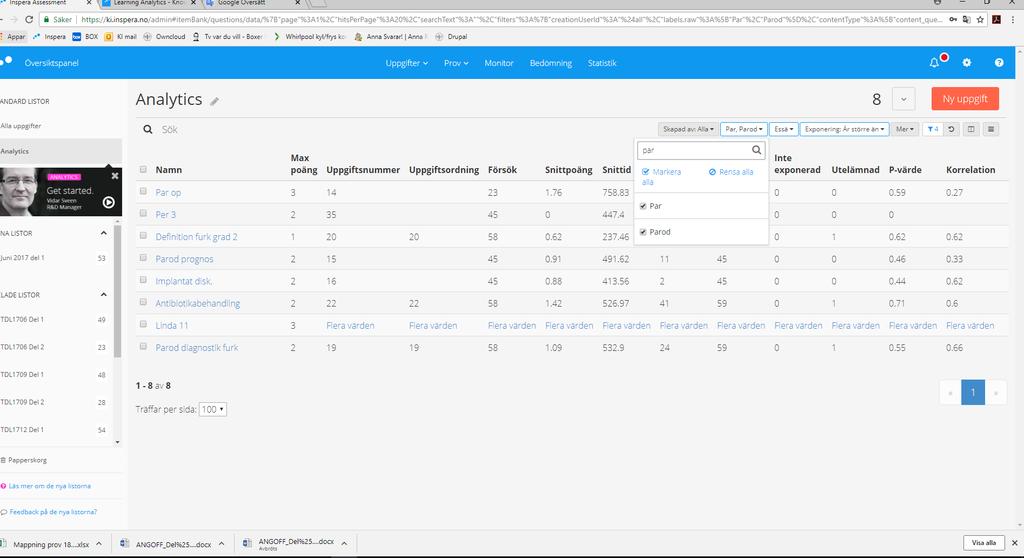The image size is (1024, 558).
Task: Click Visa alla in downloads bar
Action: (x=984, y=543)
